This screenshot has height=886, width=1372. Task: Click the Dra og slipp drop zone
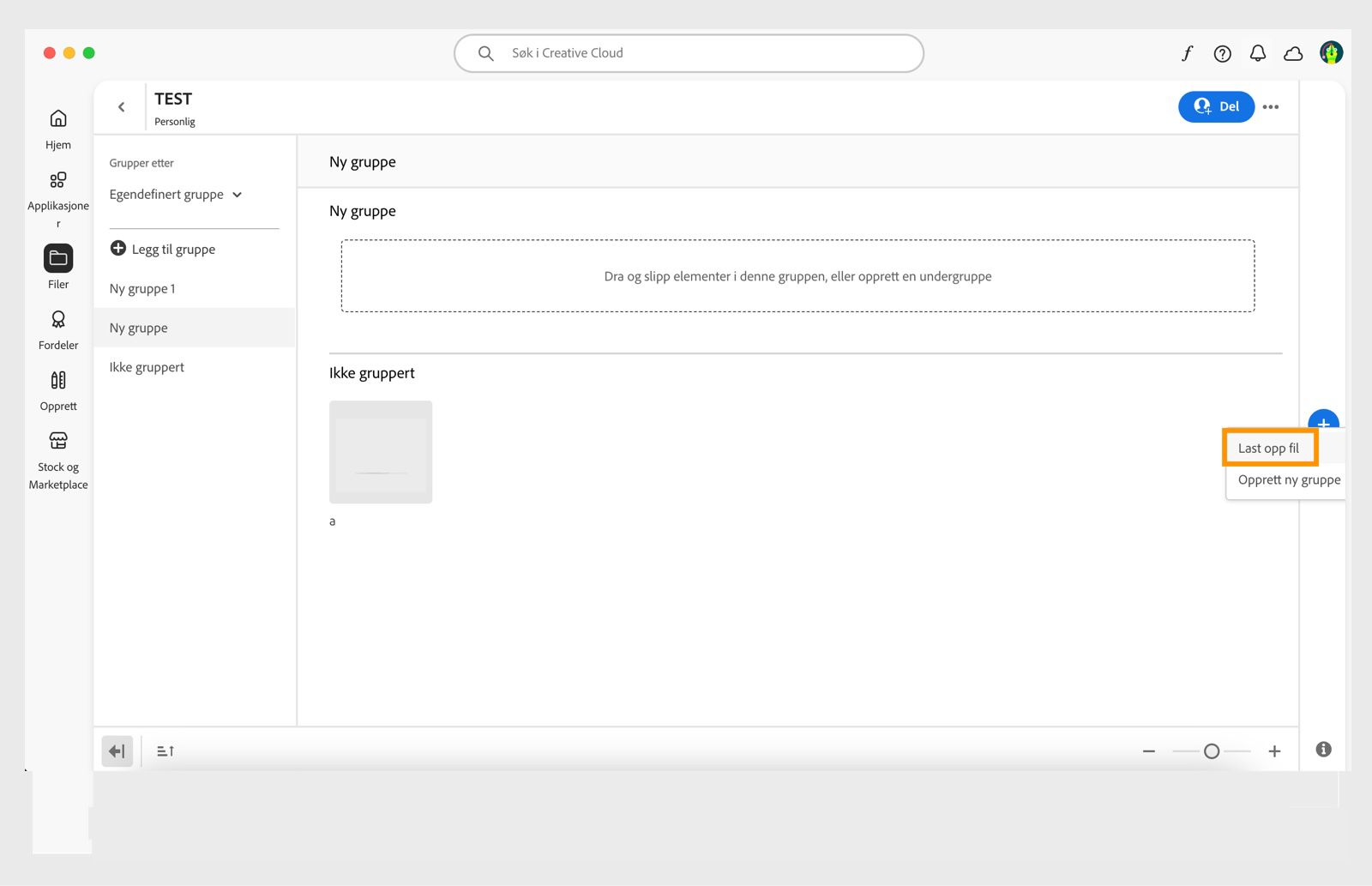(x=797, y=276)
